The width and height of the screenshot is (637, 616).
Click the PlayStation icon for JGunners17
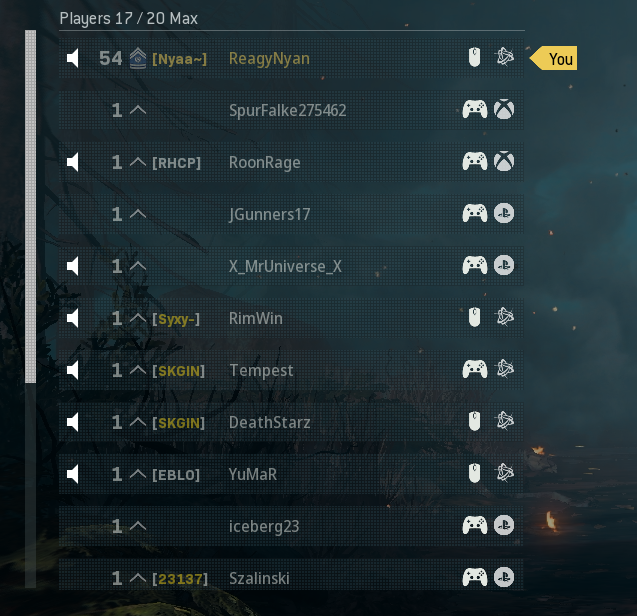click(504, 213)
